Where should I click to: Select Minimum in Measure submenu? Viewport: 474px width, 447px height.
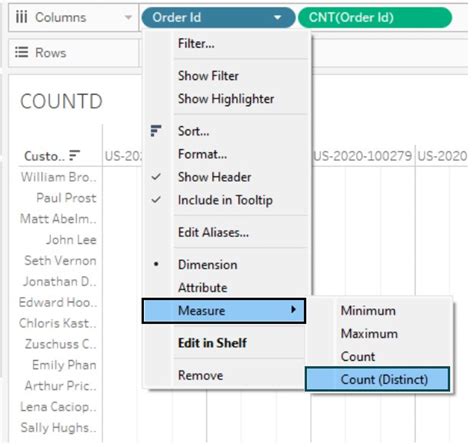379,311
